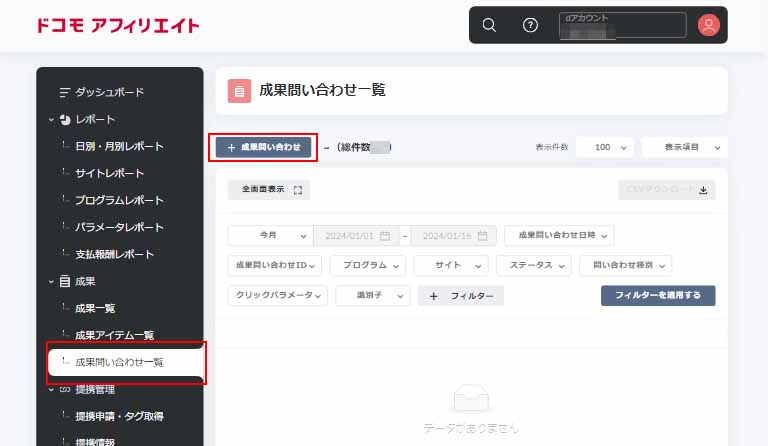
Task: Open the ステータス filter dropdown
Action: click(533, 265)
